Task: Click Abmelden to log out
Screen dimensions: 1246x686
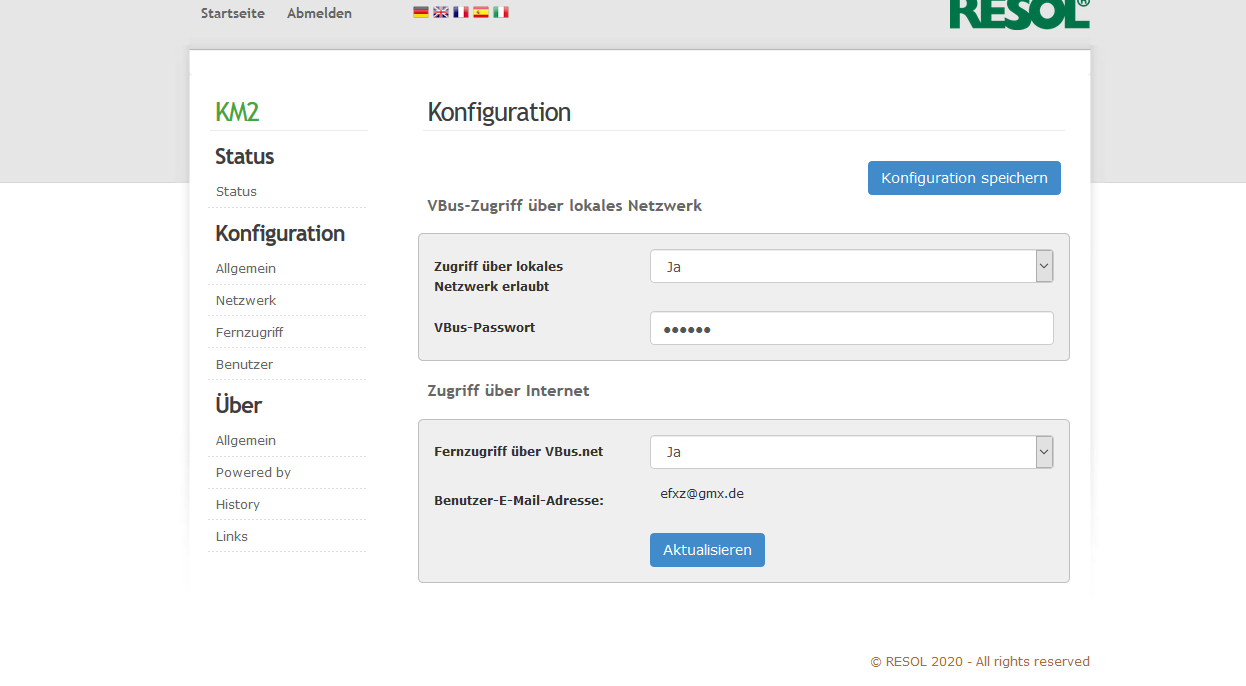Action: pyautogui.click(x=319, y=14)
